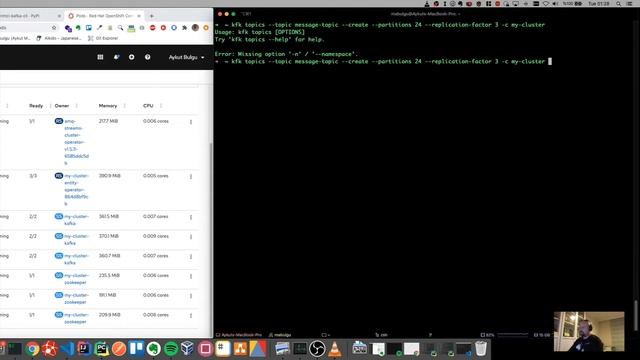The height and width of the screenshot is (360, 640).
Task: Click the terminal error line about missing namespace
Action: [x=286, y=54]
